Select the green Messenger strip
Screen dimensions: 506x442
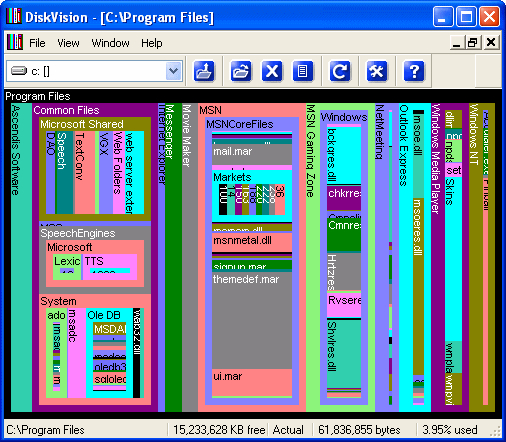click(173, 257)
